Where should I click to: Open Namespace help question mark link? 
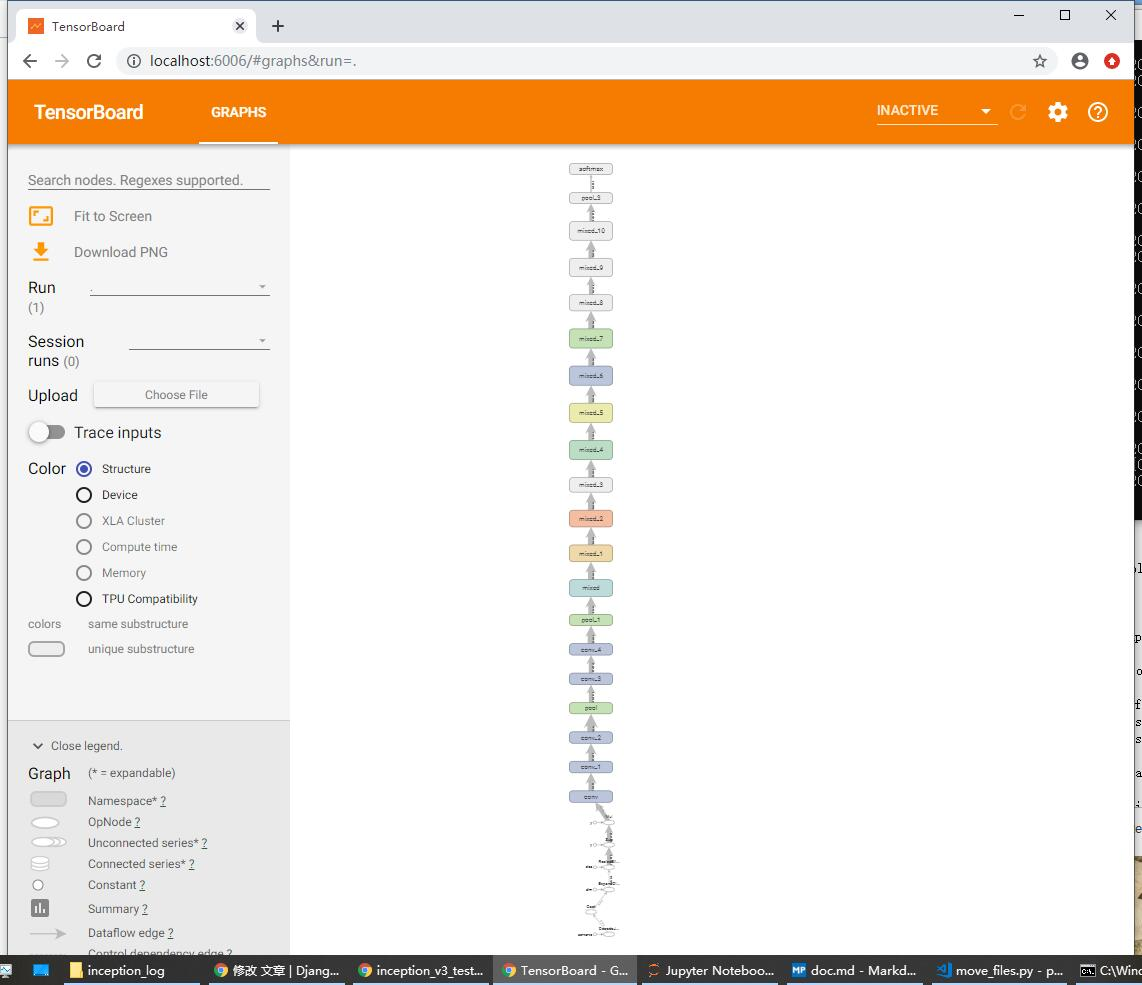point(163,801)
